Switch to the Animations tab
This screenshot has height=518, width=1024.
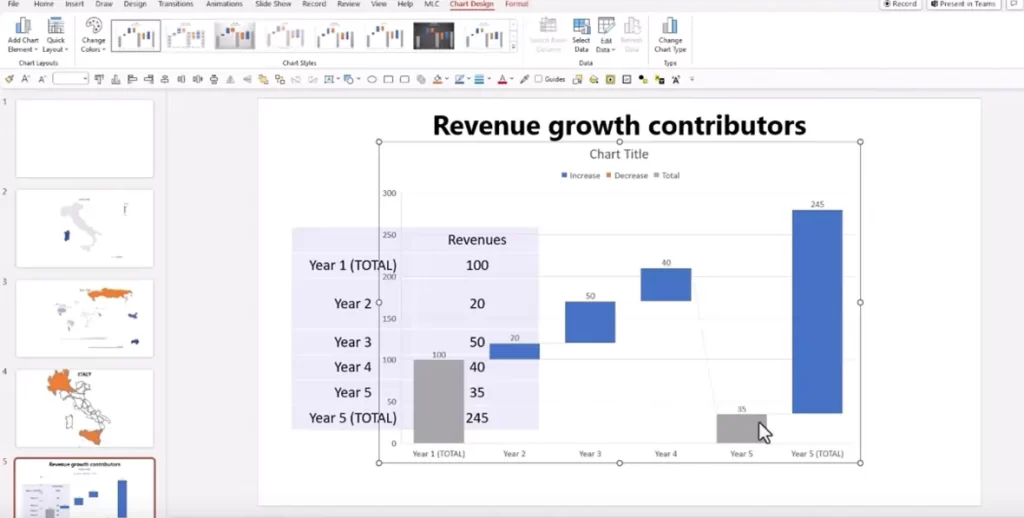tap(224, 4)
